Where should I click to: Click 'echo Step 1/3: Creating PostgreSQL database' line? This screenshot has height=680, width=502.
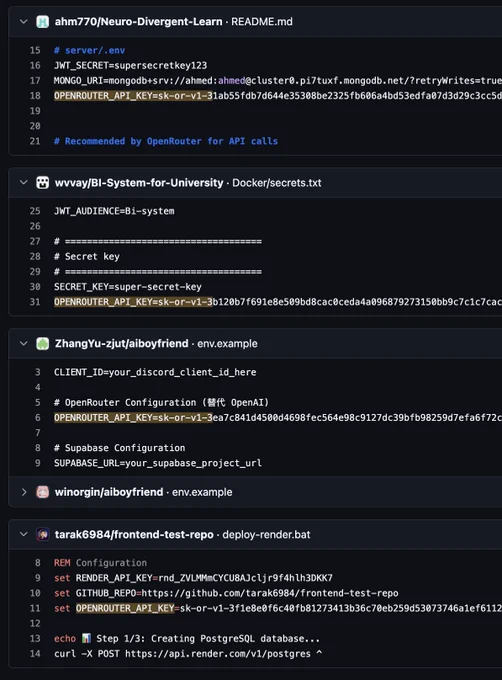(187, 639)
